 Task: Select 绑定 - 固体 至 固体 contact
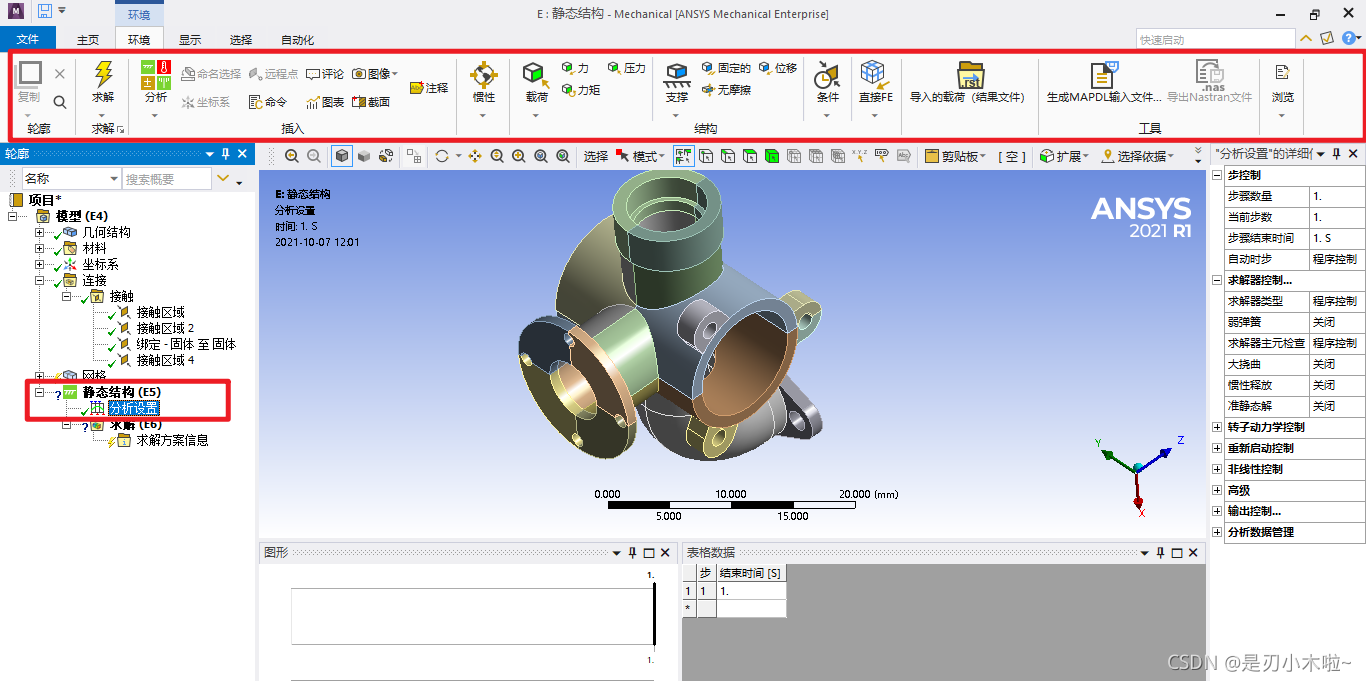coord(186,344)
